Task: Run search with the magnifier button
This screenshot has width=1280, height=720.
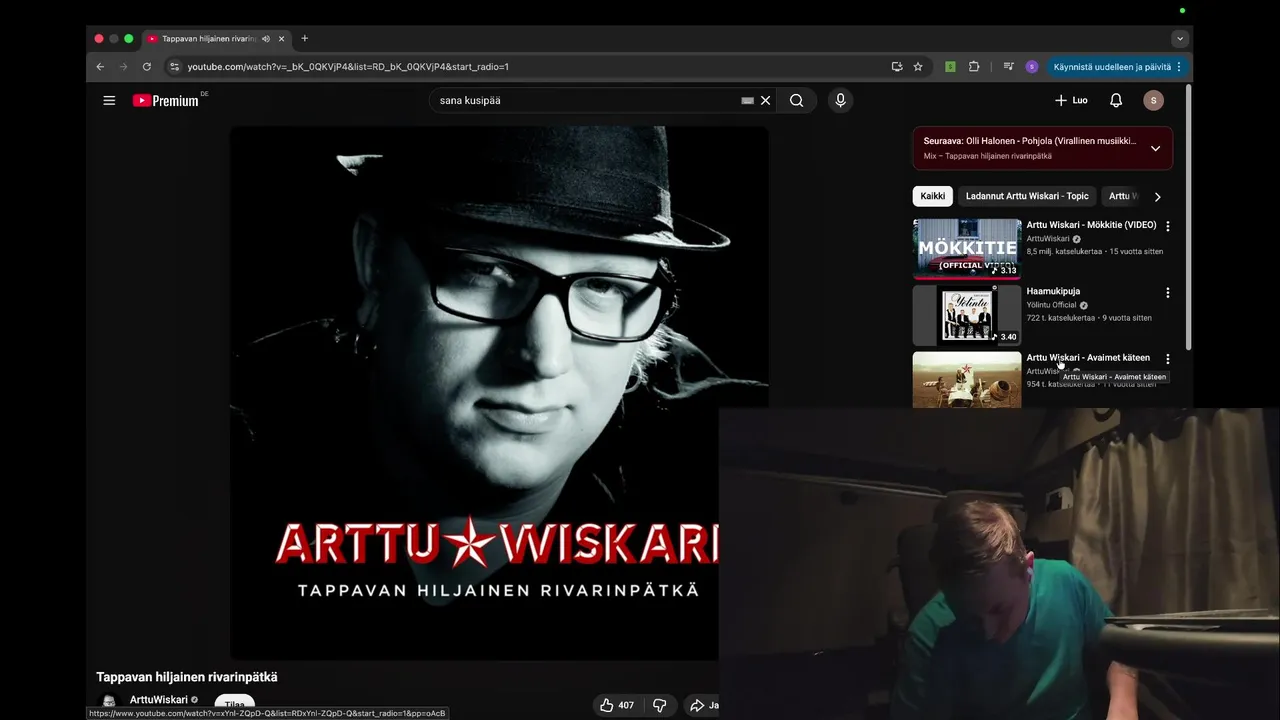Action: pyautogui.click(x=796, y=100)
